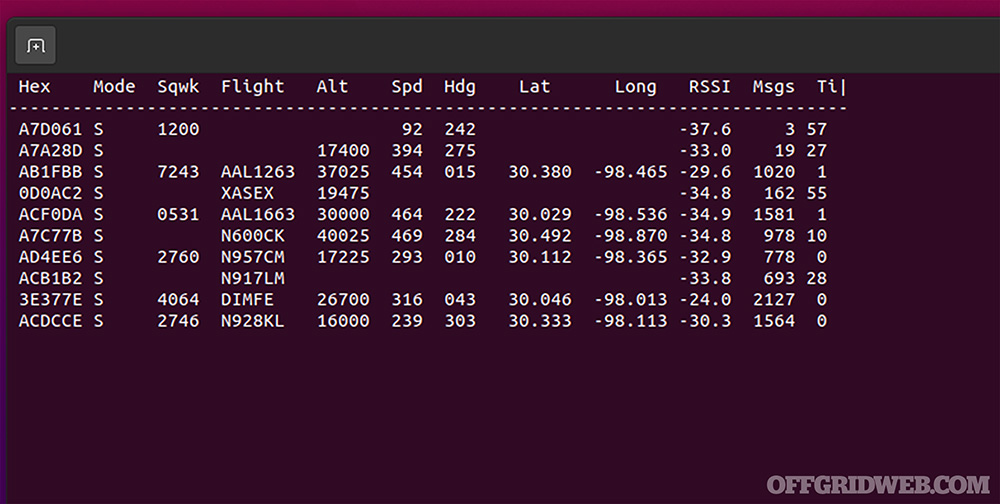
Task: Click squawk code 7243
Action: coord(178,172)
